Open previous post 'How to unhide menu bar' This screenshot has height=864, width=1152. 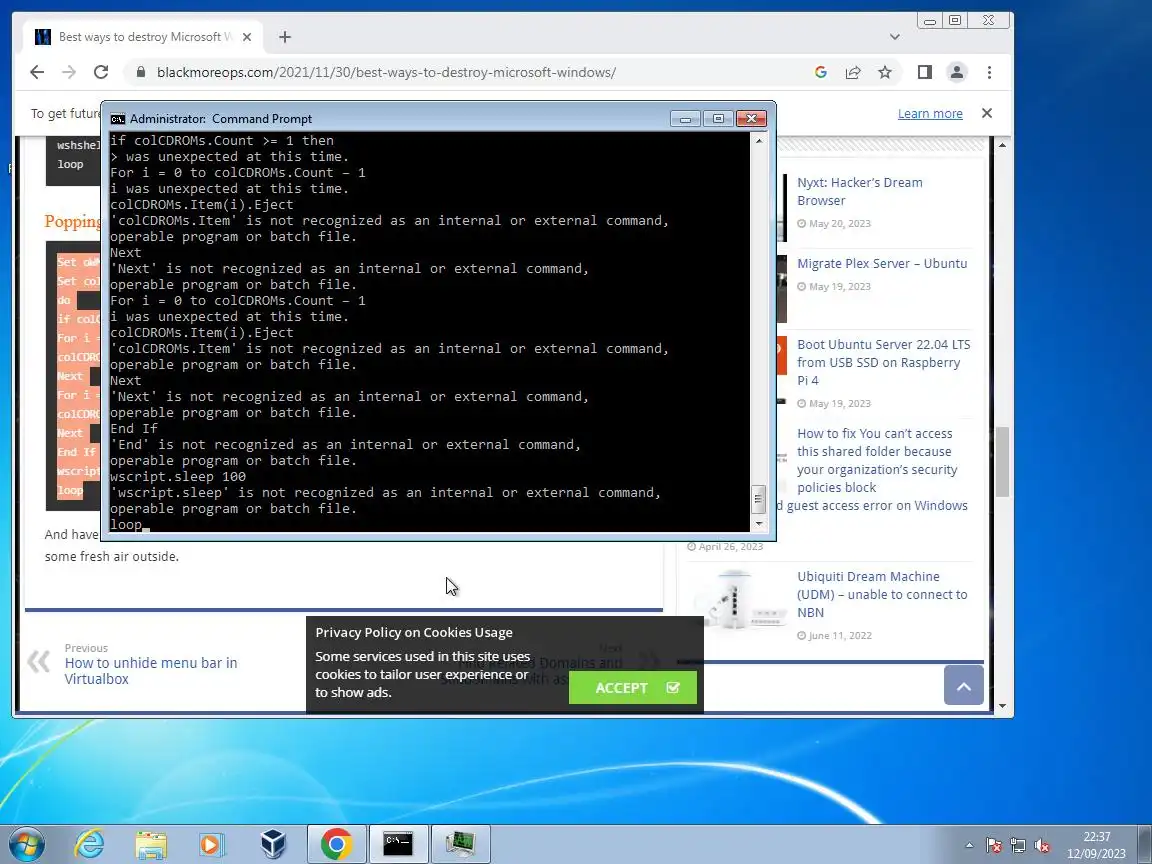[x=151, y=671]
